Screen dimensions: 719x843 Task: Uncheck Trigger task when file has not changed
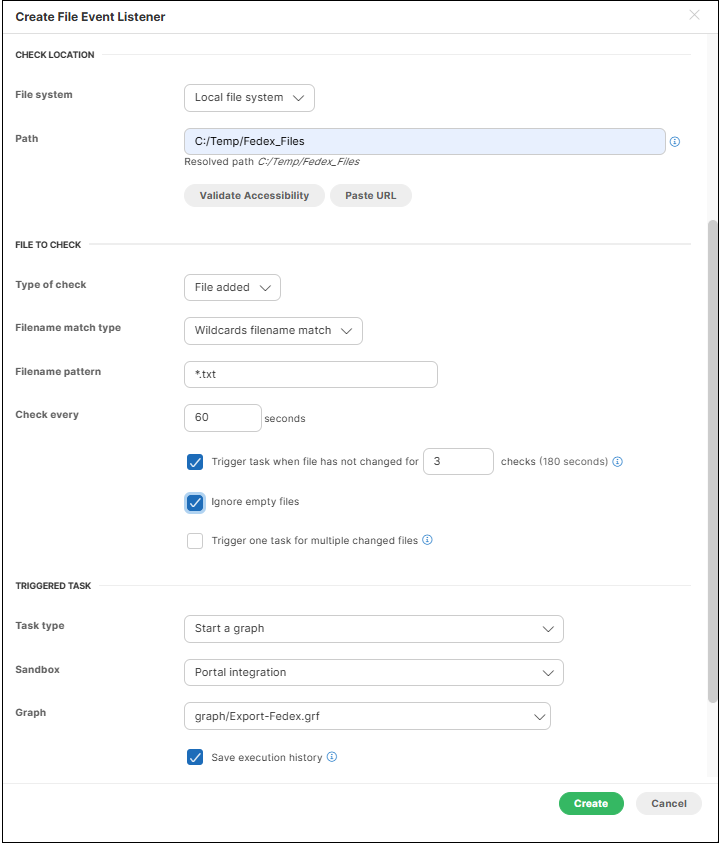coord(195,462)
